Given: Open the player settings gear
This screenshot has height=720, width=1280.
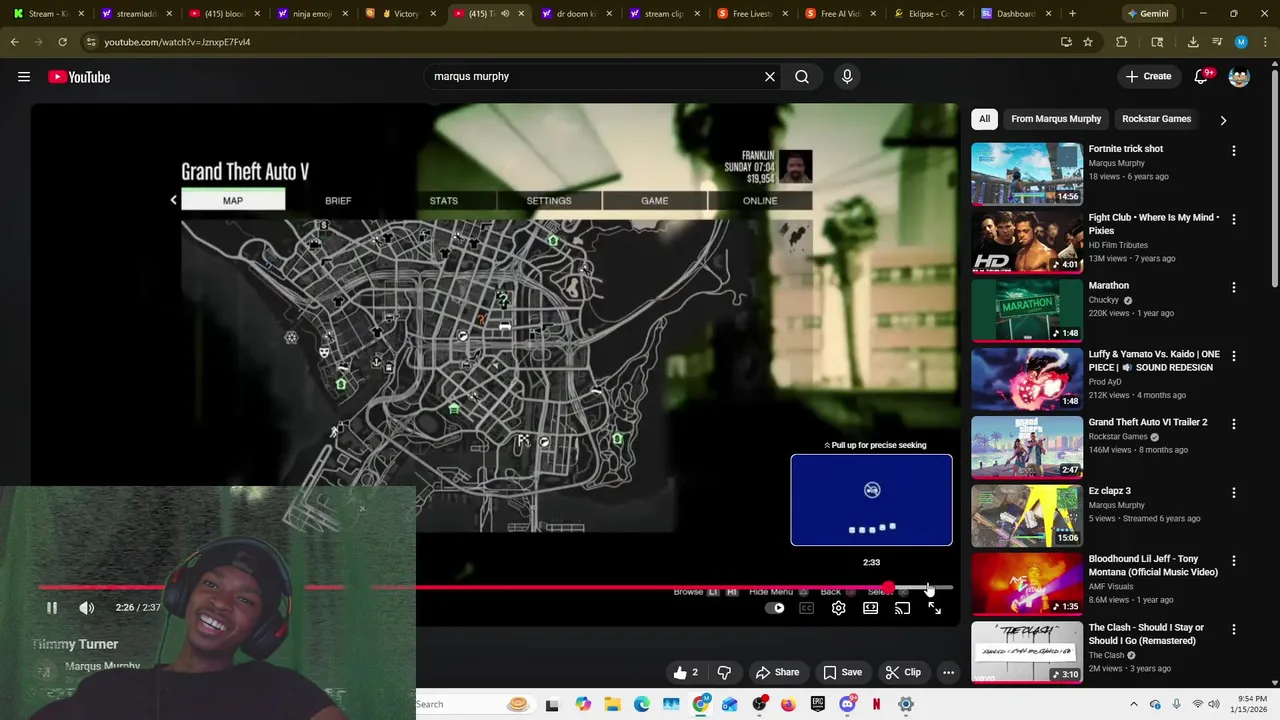Looking at the screenshot, I should click(x=839, y=608).
